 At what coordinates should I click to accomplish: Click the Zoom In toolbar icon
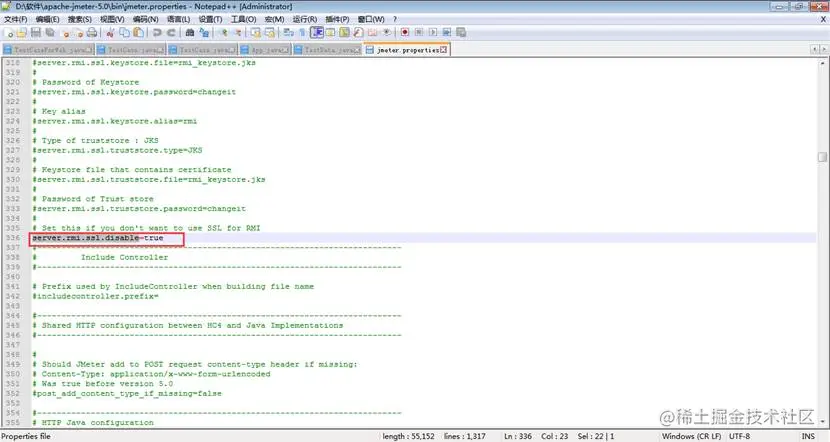tap(224, 33)
